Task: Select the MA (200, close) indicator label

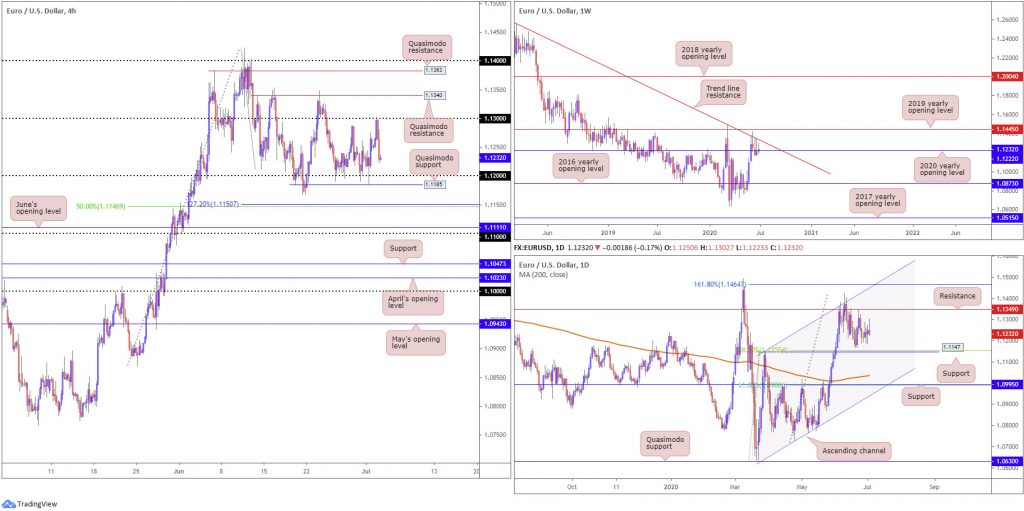Action: click(544, 274)
